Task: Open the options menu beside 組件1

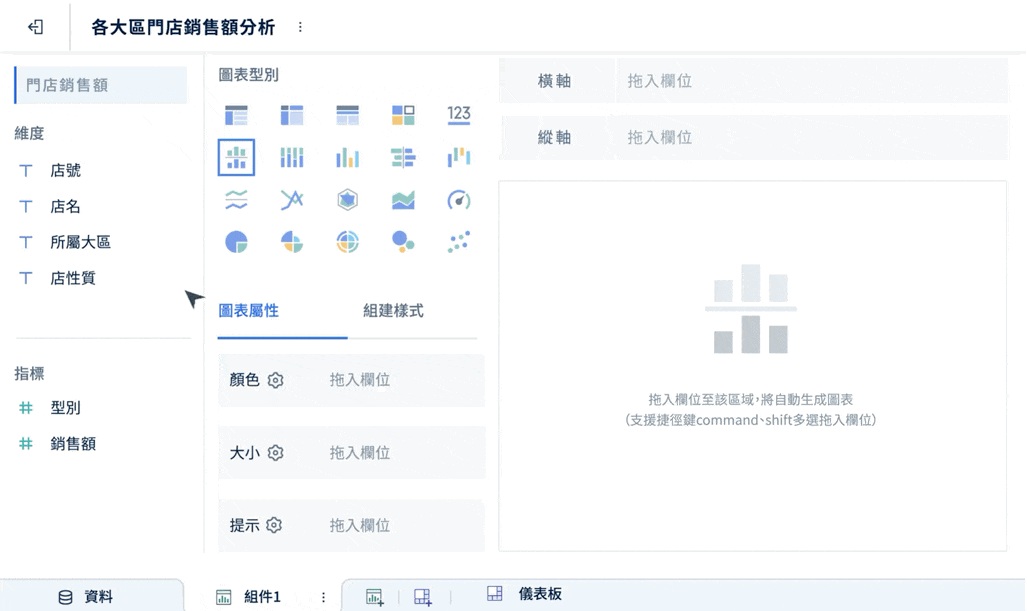Action: [x=322, y=594]
